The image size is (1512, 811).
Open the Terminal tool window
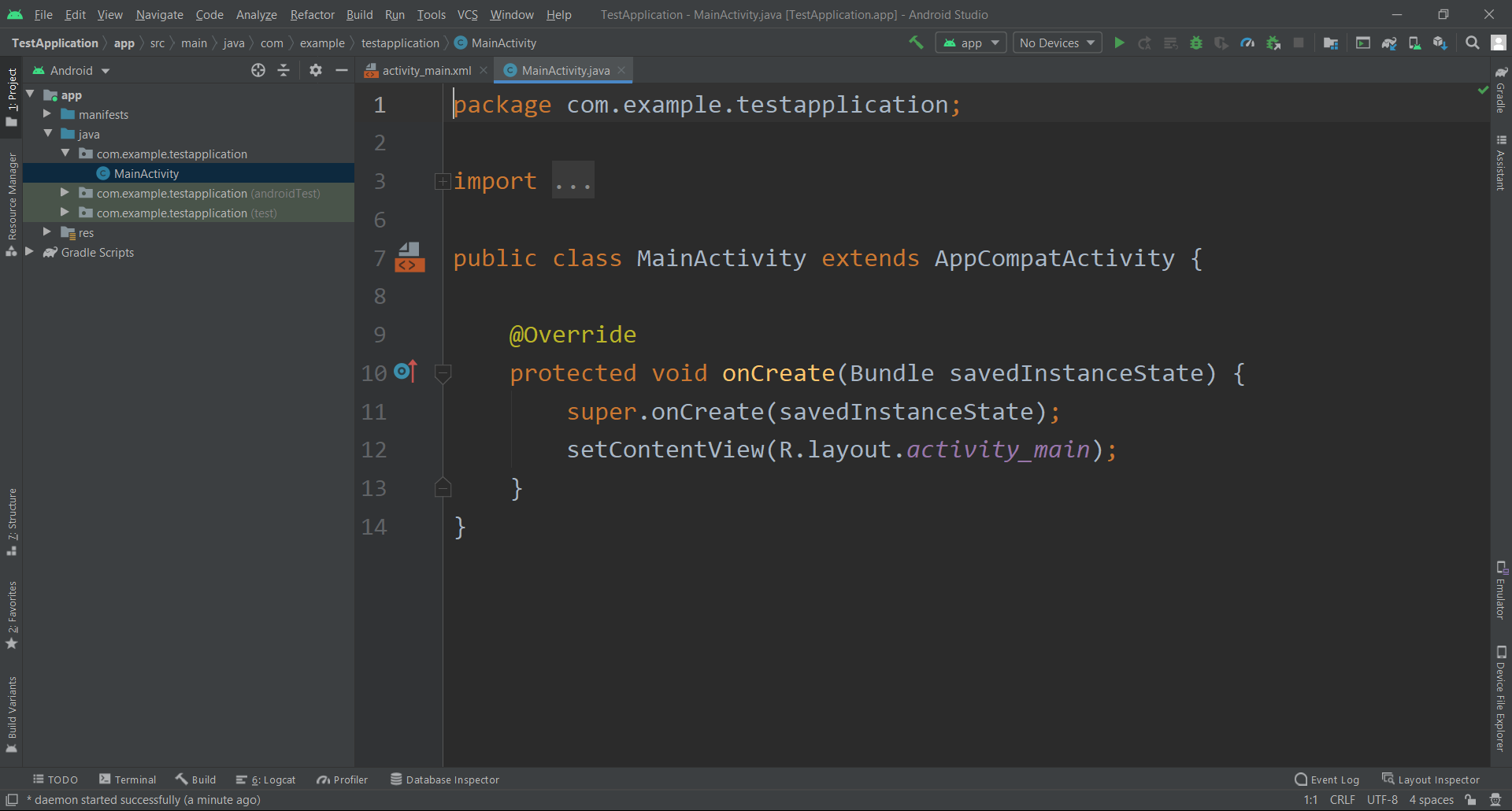pyautogui.click(x=128, y=780)
